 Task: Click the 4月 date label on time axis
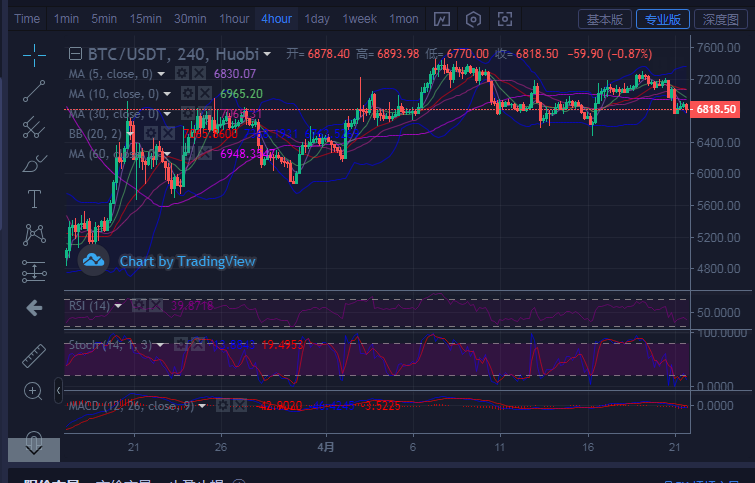326,447
